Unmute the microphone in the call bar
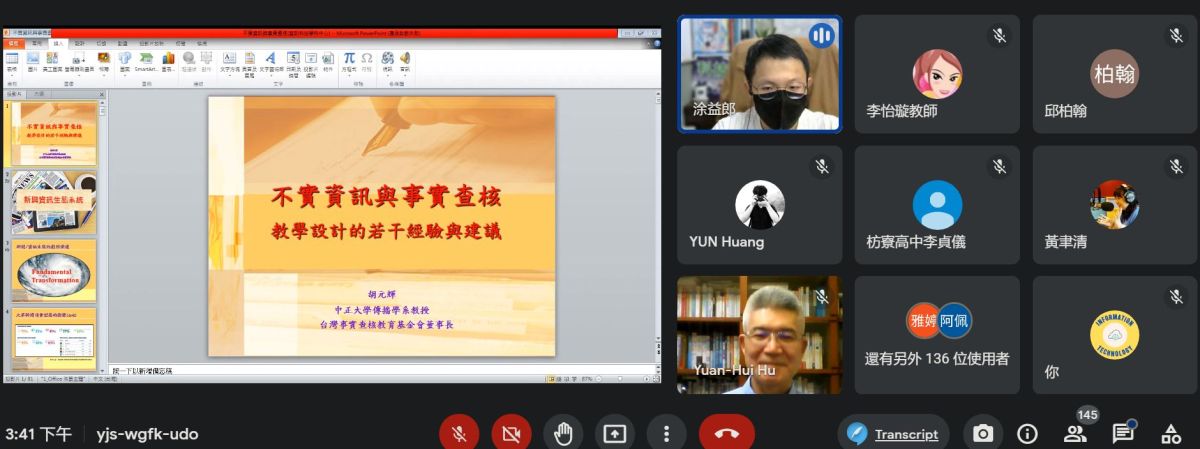 coord(459,433)
